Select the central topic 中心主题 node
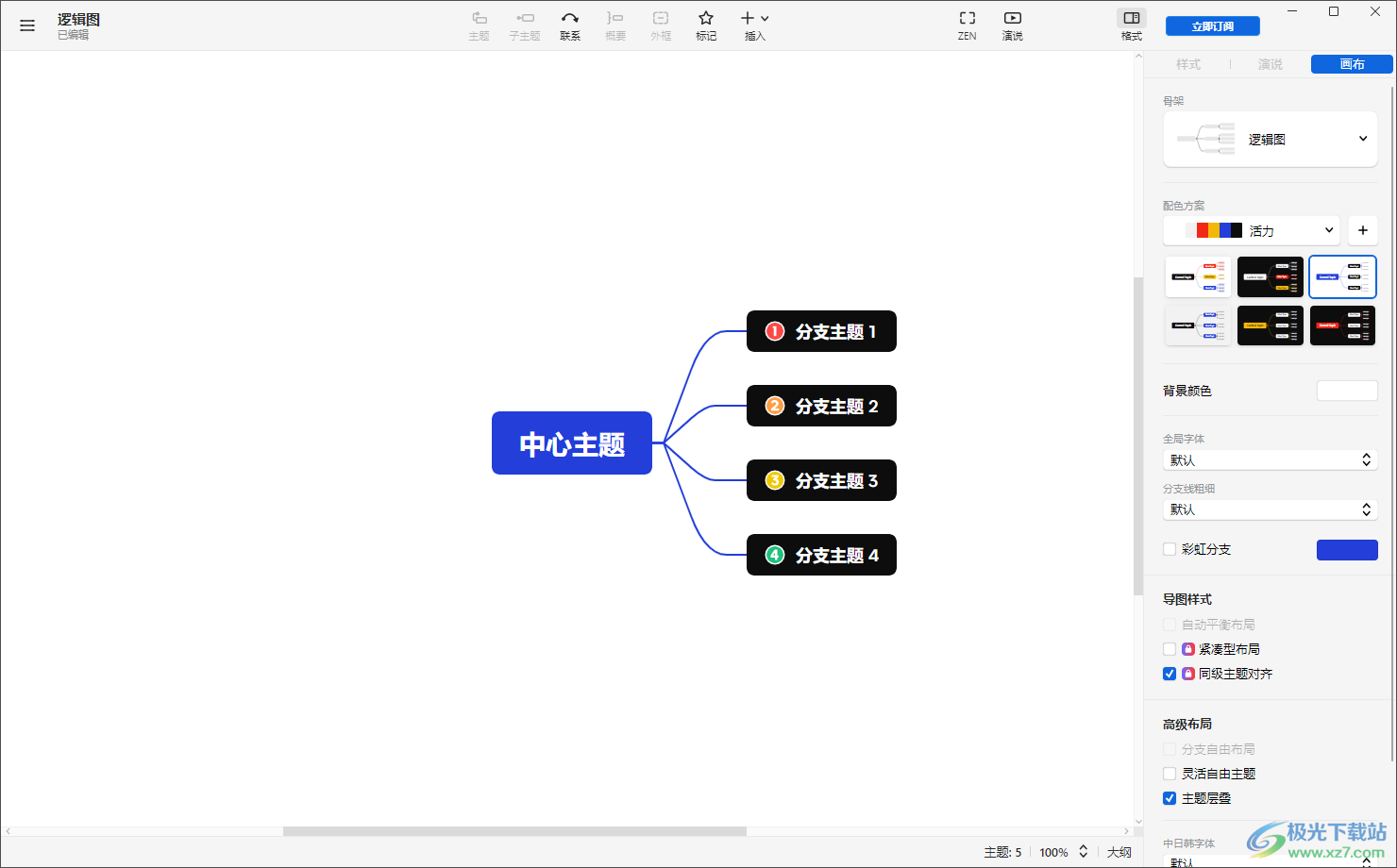Viewport: 1397px width, 868px height. click(572, 442)
